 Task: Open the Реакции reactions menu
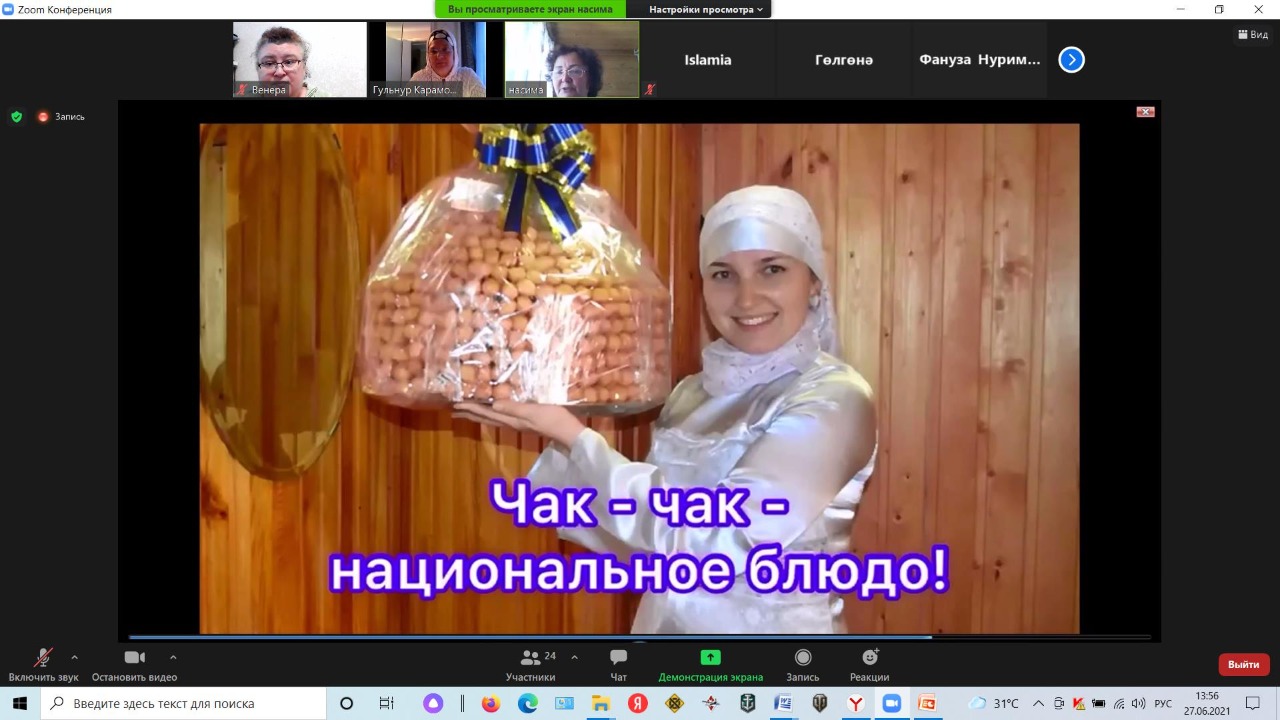pos(869,665)
